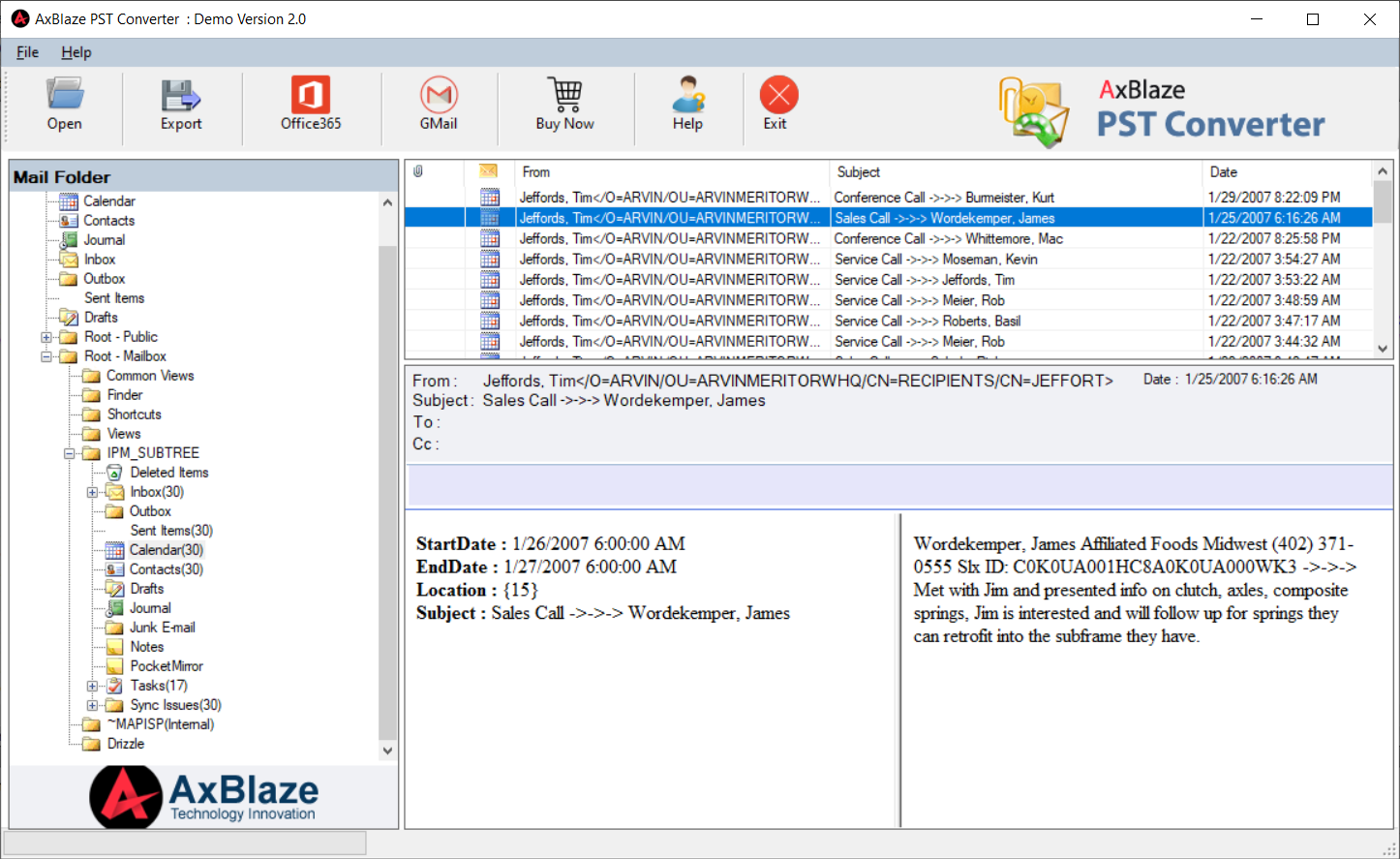
Task: Select the GMail toolbar icon
Action: [439, 95]
